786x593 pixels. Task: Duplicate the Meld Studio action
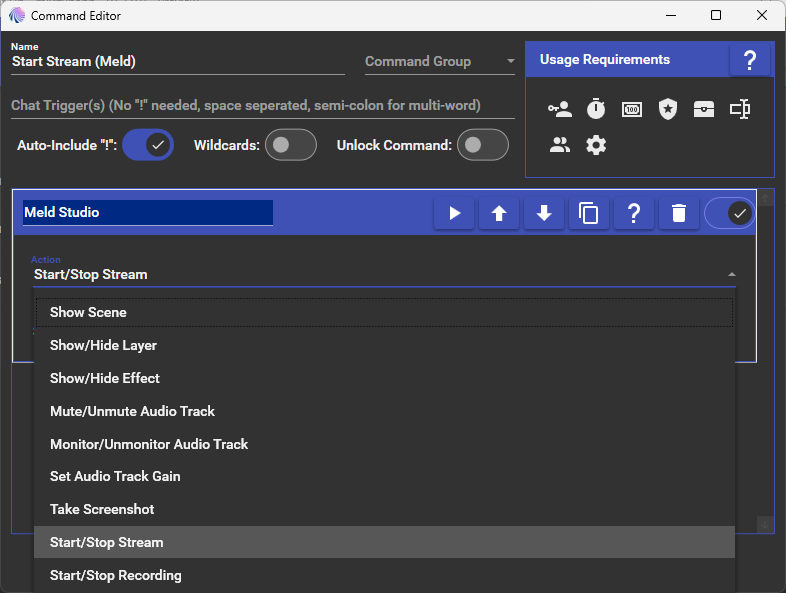tap(588, 213)
